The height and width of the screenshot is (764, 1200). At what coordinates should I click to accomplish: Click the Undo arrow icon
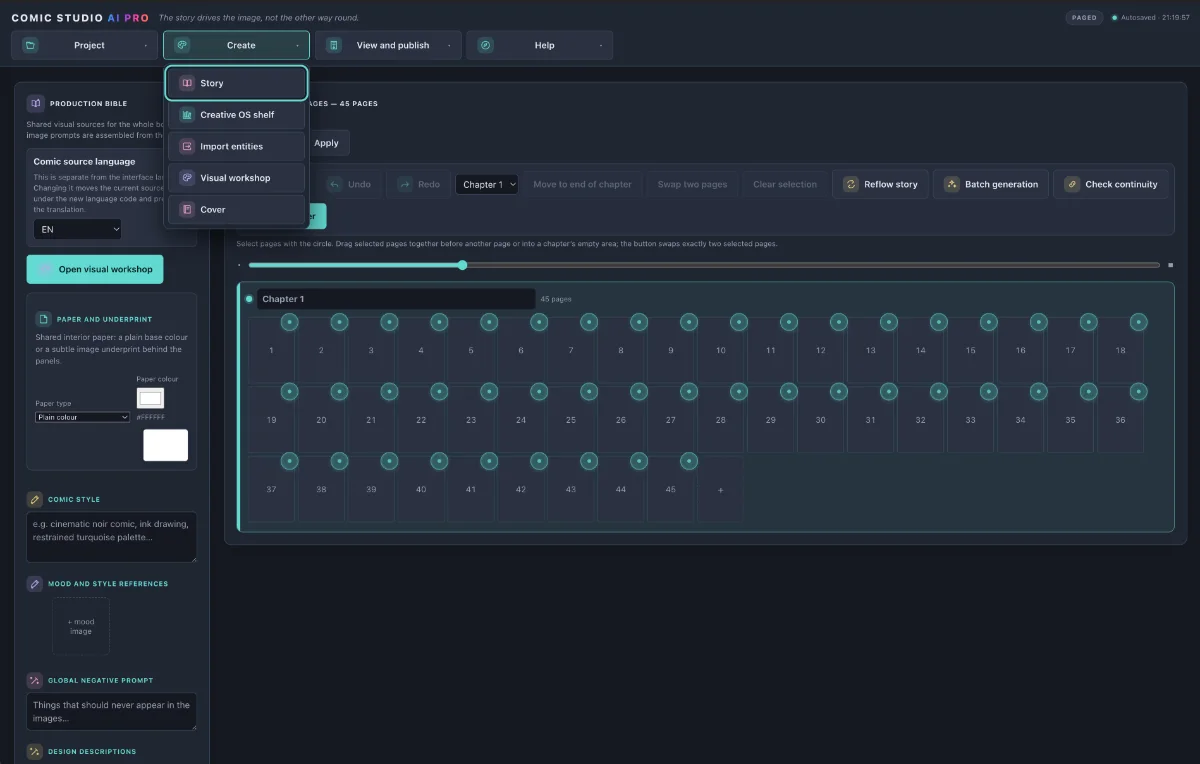[335, 184]
